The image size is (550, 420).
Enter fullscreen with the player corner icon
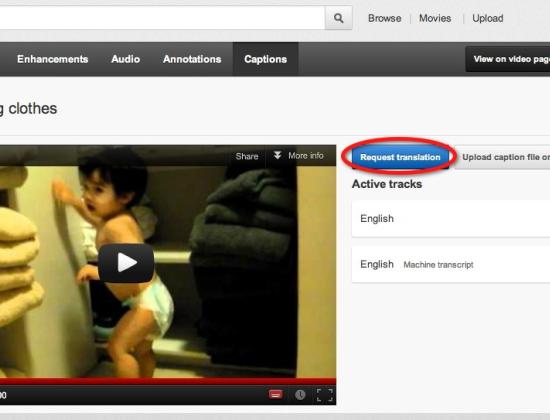325,395
